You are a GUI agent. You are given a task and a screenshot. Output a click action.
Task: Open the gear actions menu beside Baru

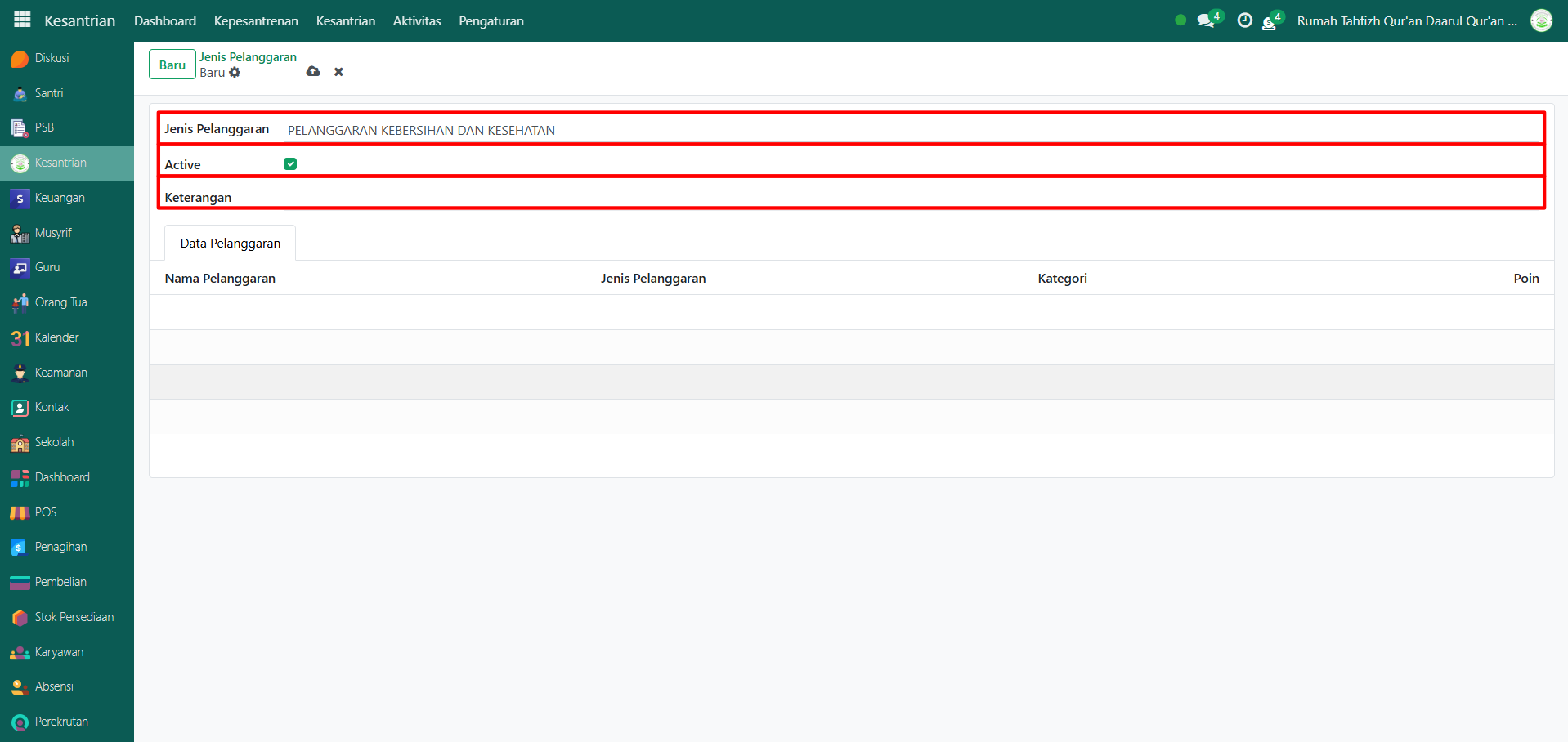235,73
